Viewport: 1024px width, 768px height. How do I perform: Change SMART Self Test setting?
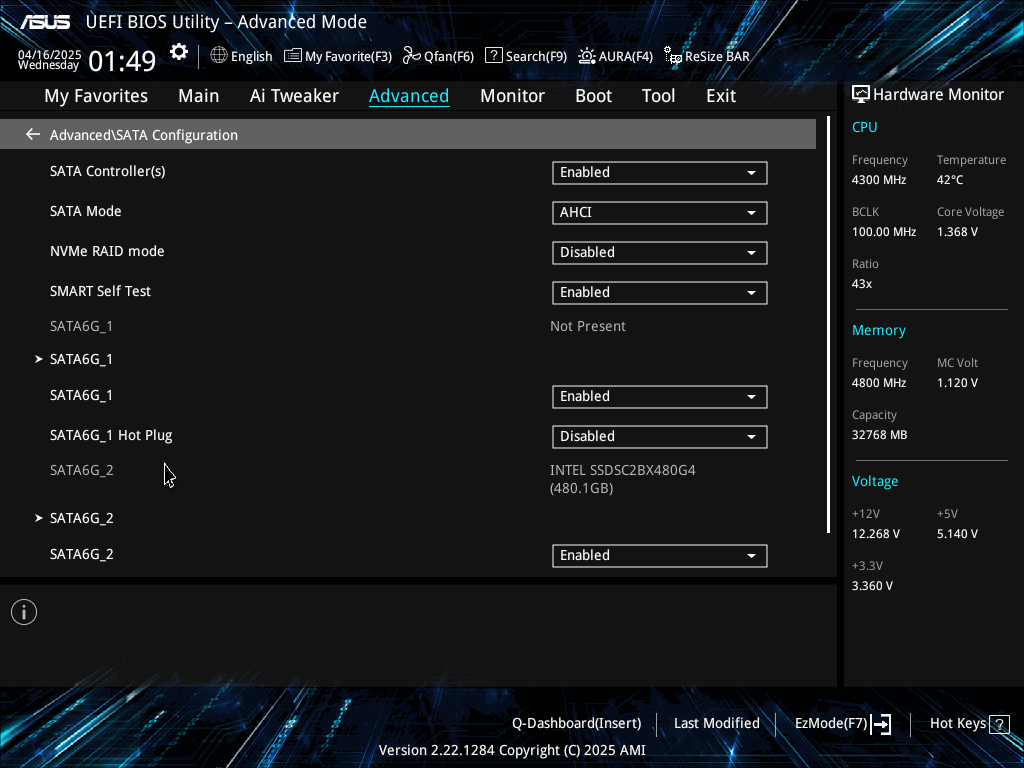click(x=660, y=292)
